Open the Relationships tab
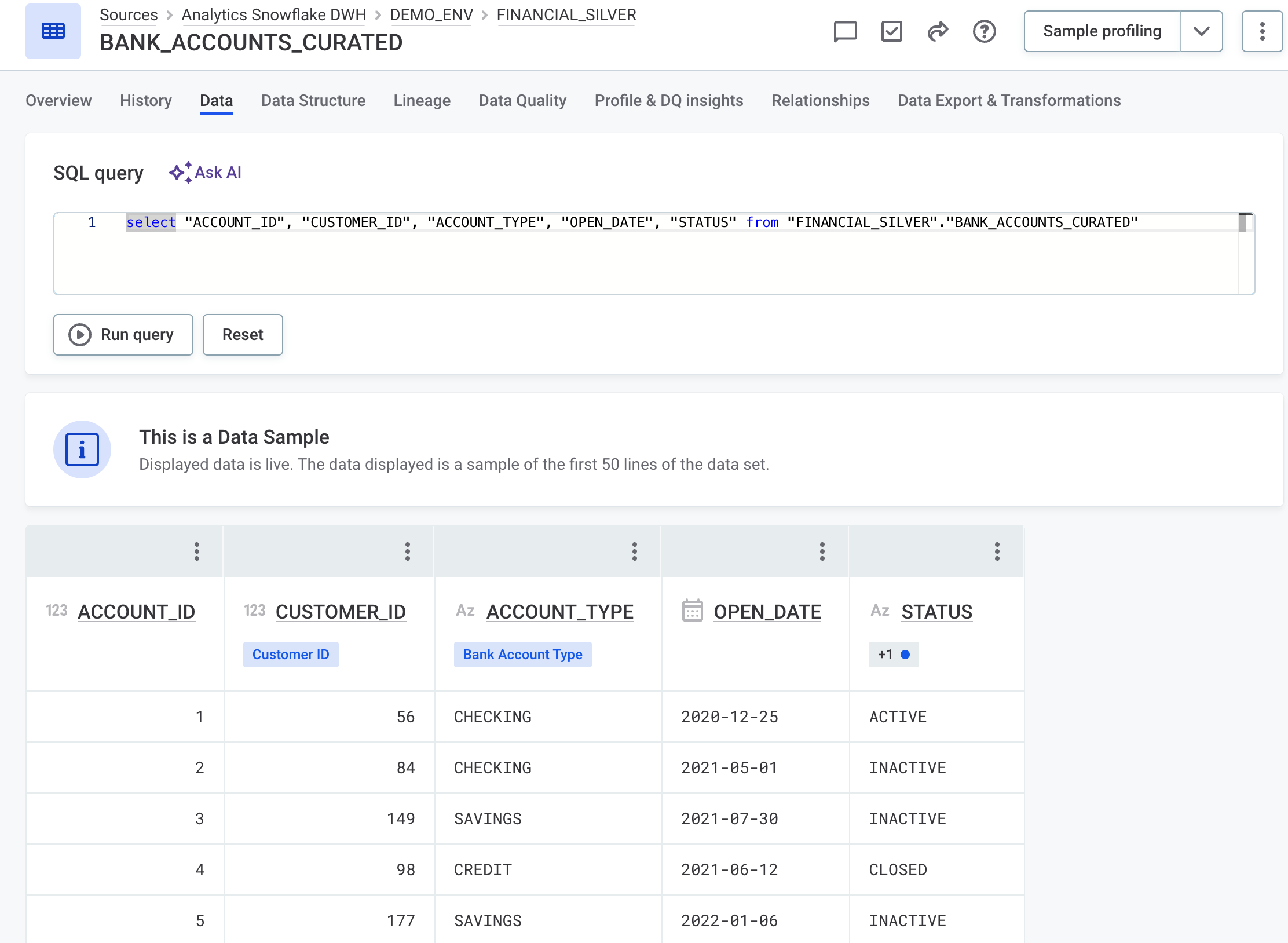 (821, 101)
